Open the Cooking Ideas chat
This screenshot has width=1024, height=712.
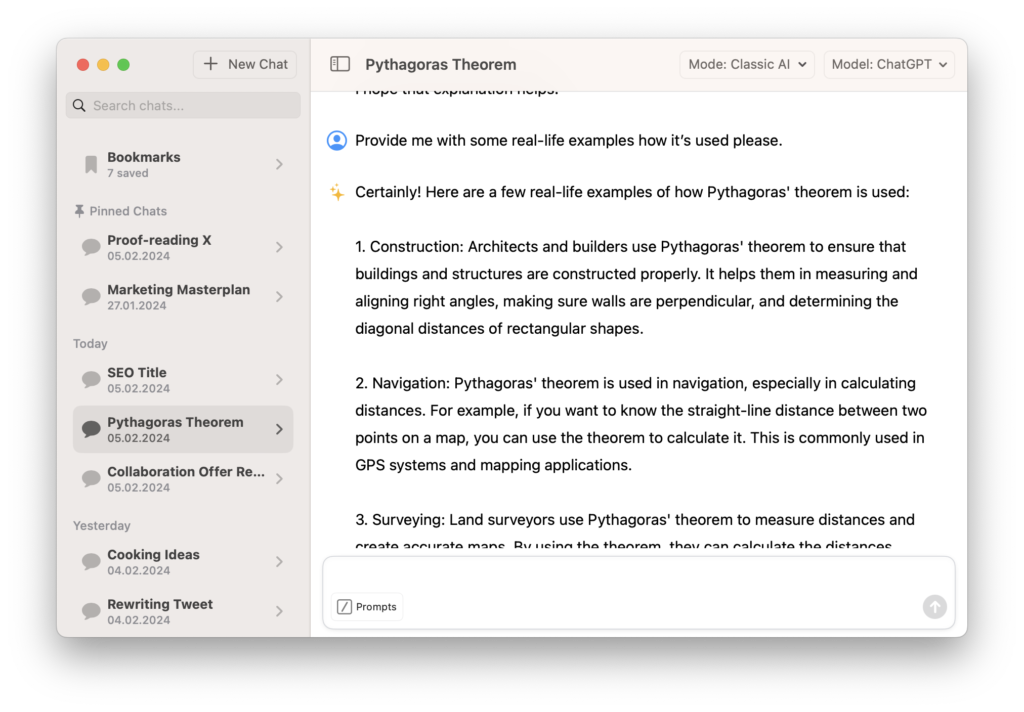click(x=183, y=562)
